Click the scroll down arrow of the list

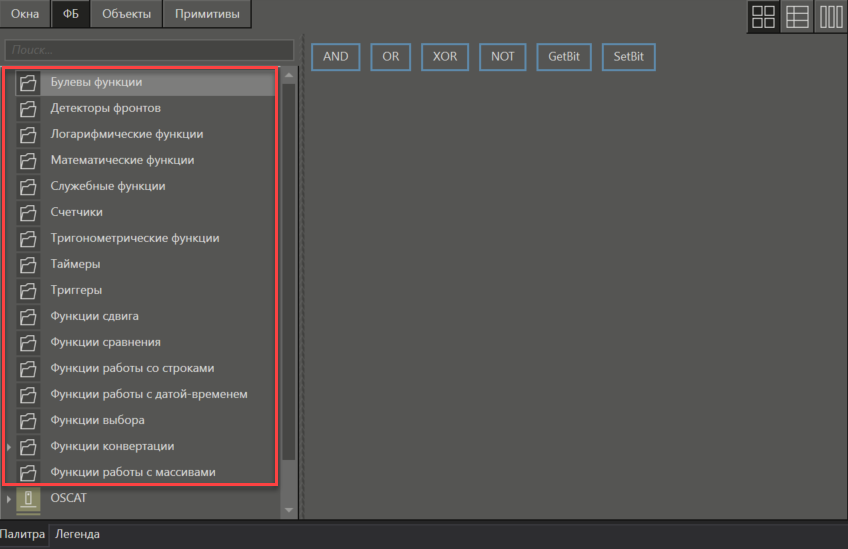pos(290,510)
